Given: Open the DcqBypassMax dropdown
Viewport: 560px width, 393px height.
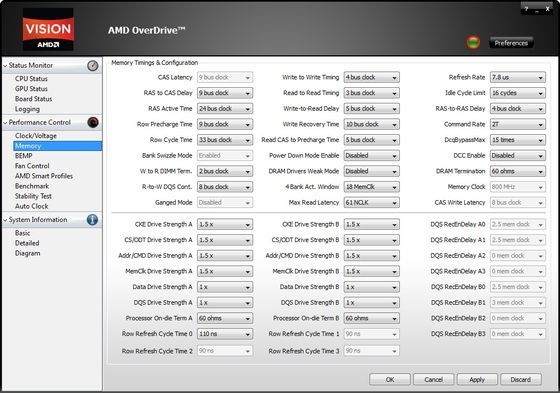Looking at the screenshot, I should pyautogui.click(x=518, y=140).
